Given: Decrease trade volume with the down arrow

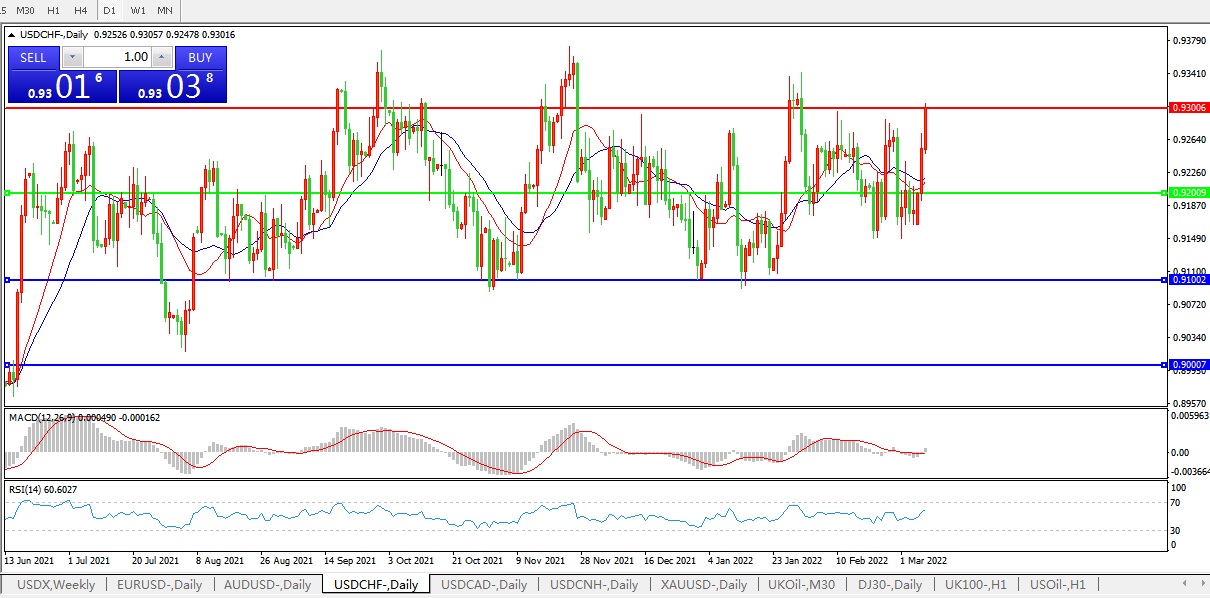Looking at the screenshot, I should (x=72, y=57).
